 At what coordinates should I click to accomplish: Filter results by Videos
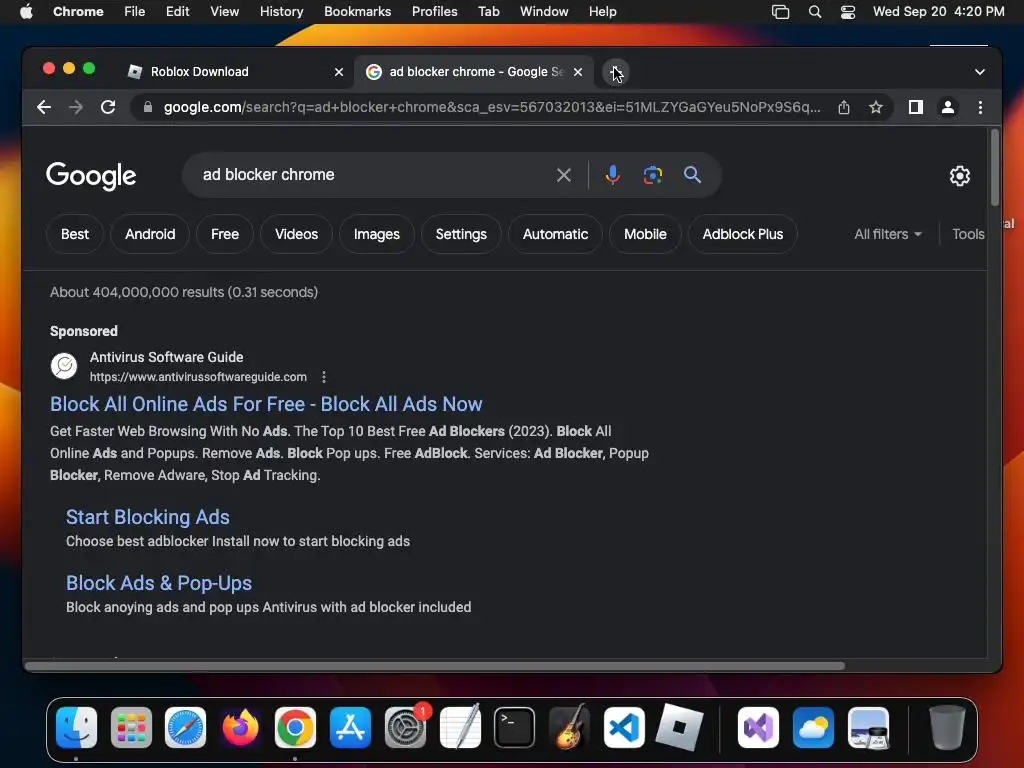296,234
